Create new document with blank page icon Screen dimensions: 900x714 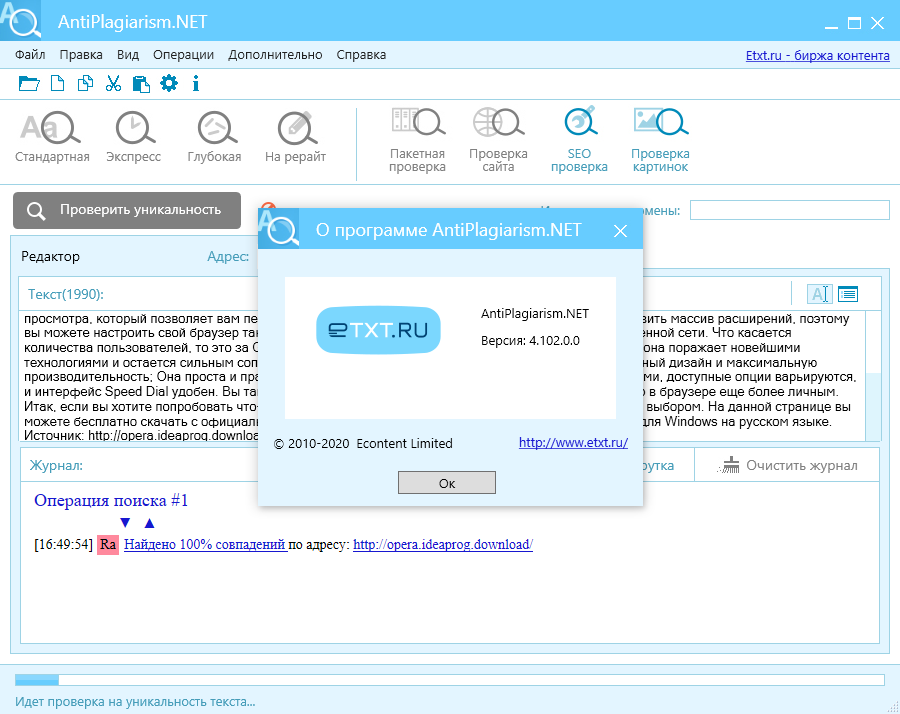tap(57, 84)
